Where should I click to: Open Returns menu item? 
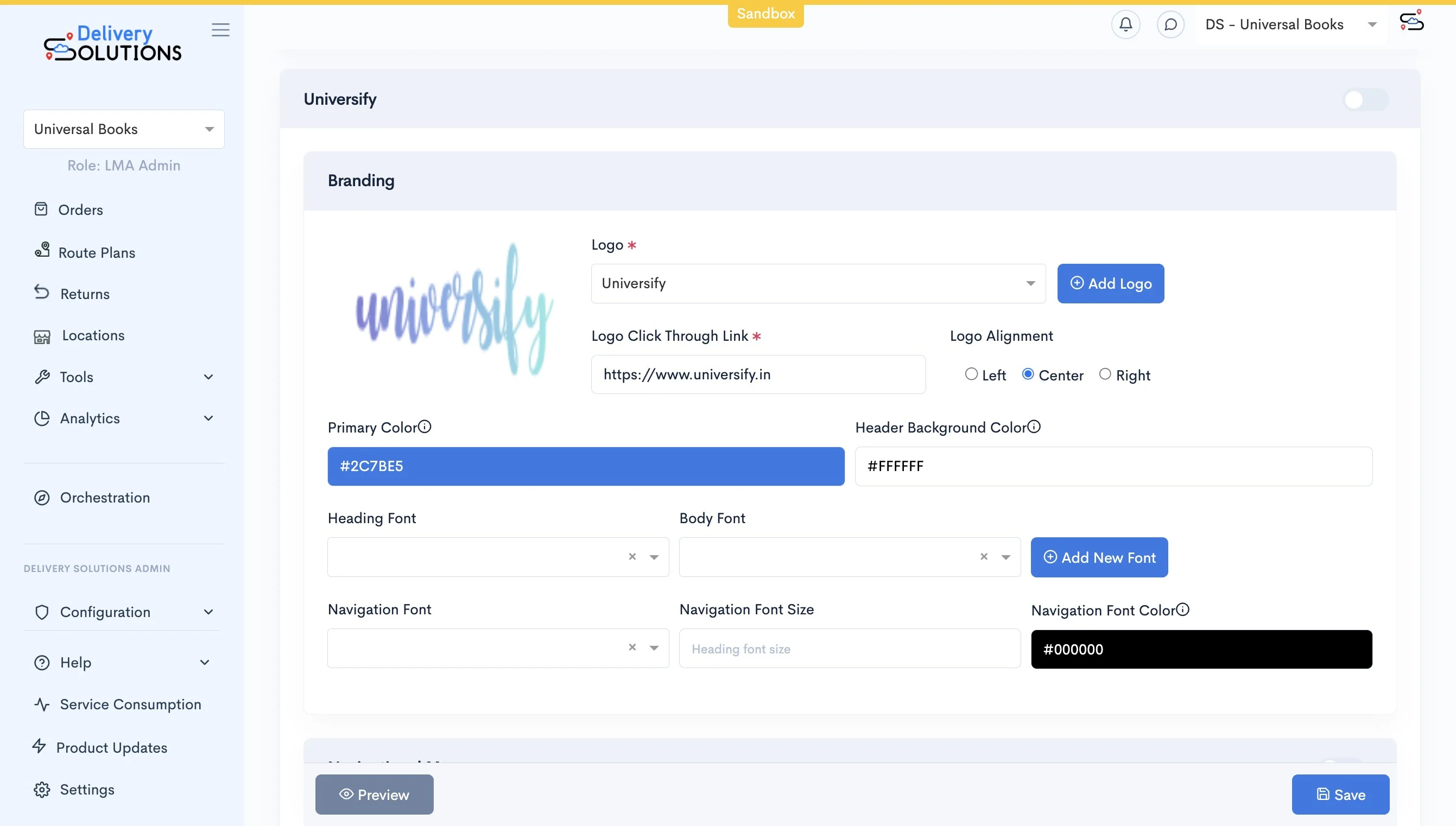85,294
